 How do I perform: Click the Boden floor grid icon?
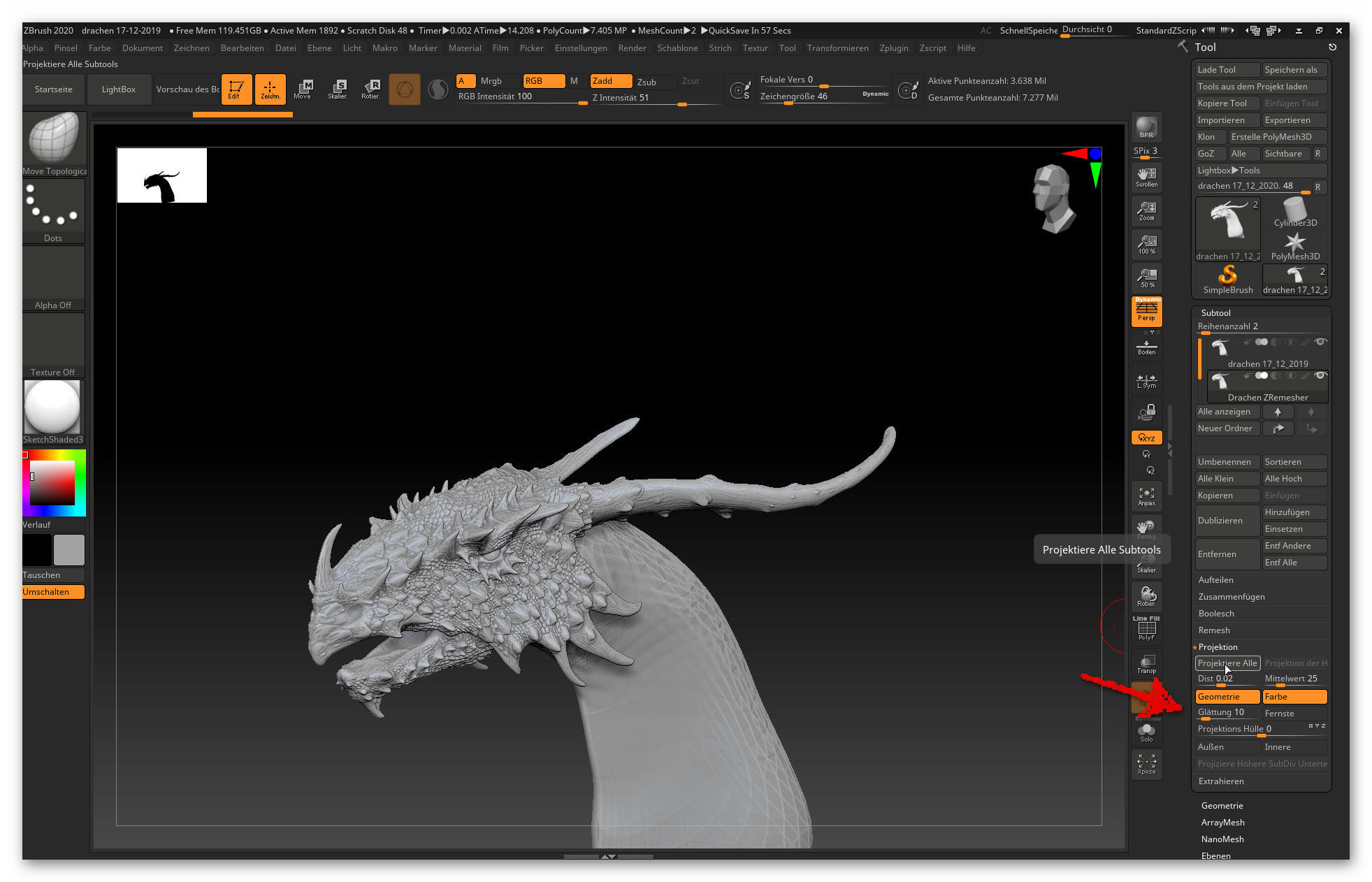1146,347
